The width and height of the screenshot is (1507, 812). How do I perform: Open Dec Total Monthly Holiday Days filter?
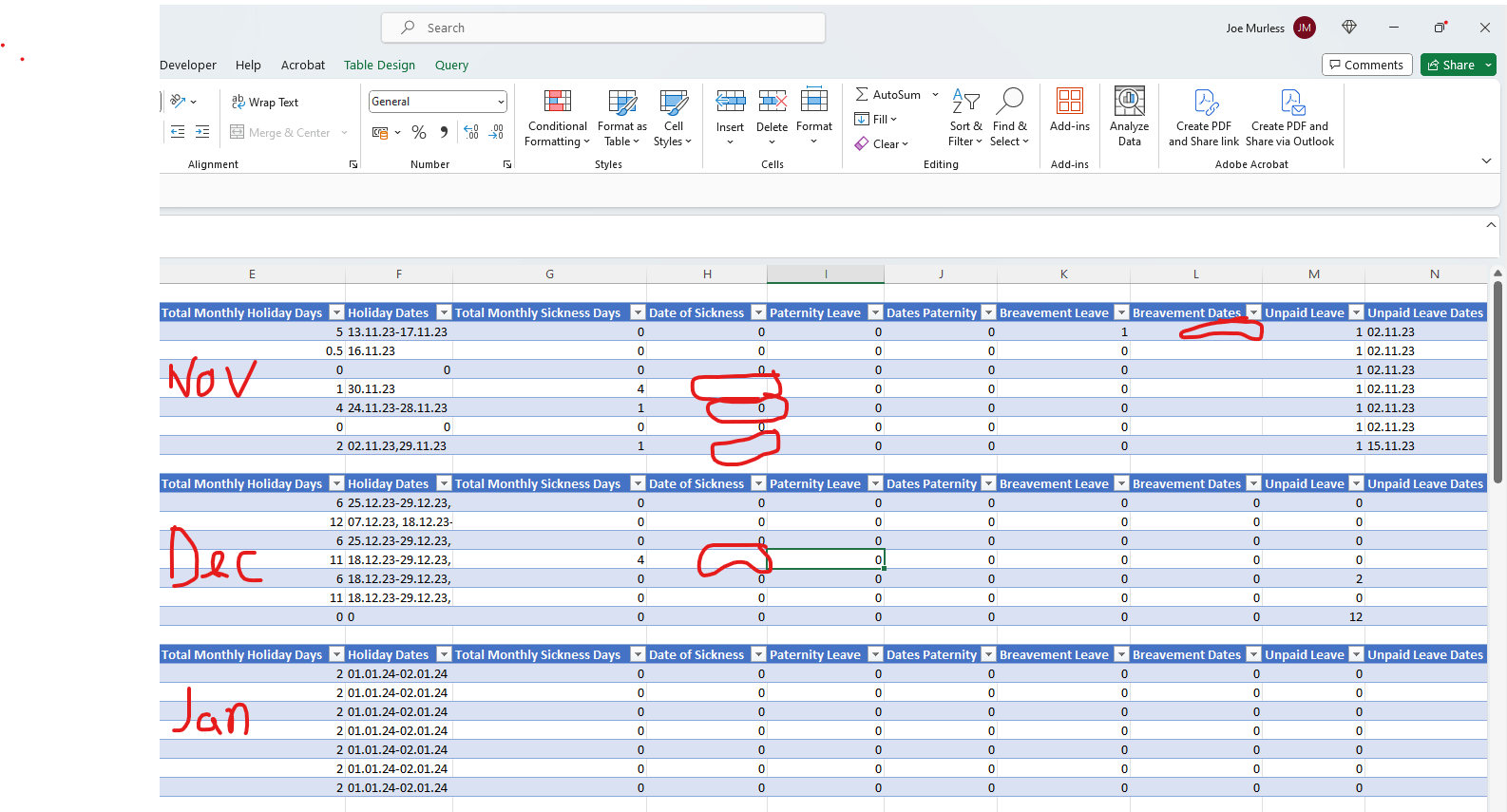coord(335,483)
